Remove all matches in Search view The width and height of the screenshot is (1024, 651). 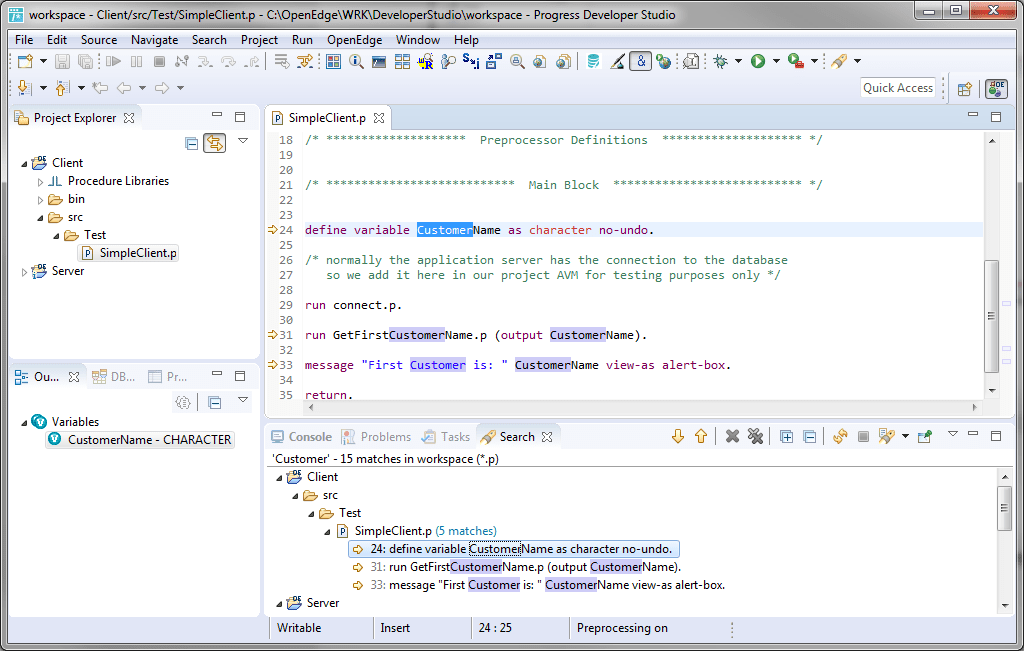(756, 436)
